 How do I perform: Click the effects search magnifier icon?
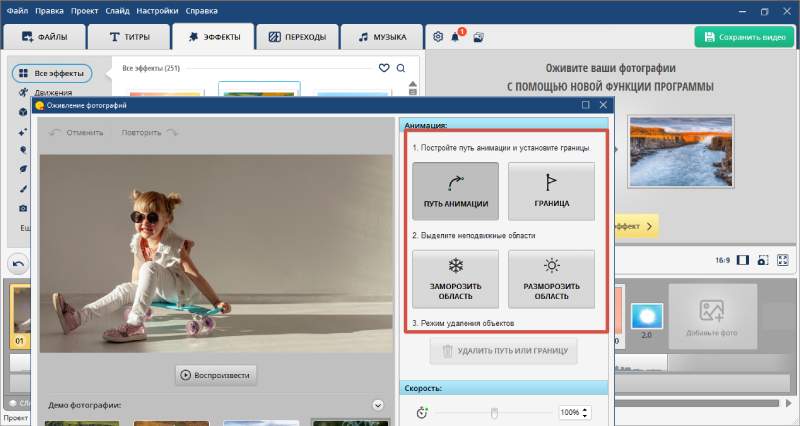pos(401,68)
